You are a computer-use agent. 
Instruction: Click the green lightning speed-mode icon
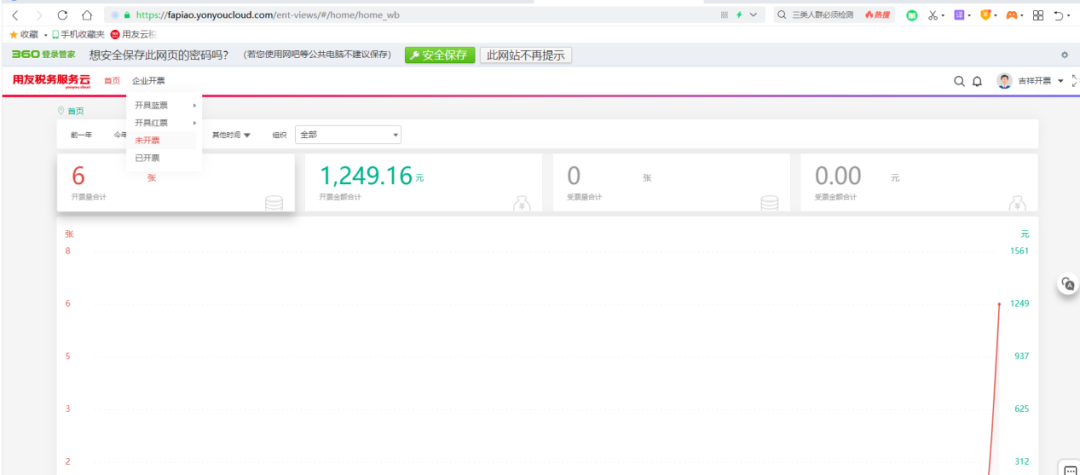[739, 14]
